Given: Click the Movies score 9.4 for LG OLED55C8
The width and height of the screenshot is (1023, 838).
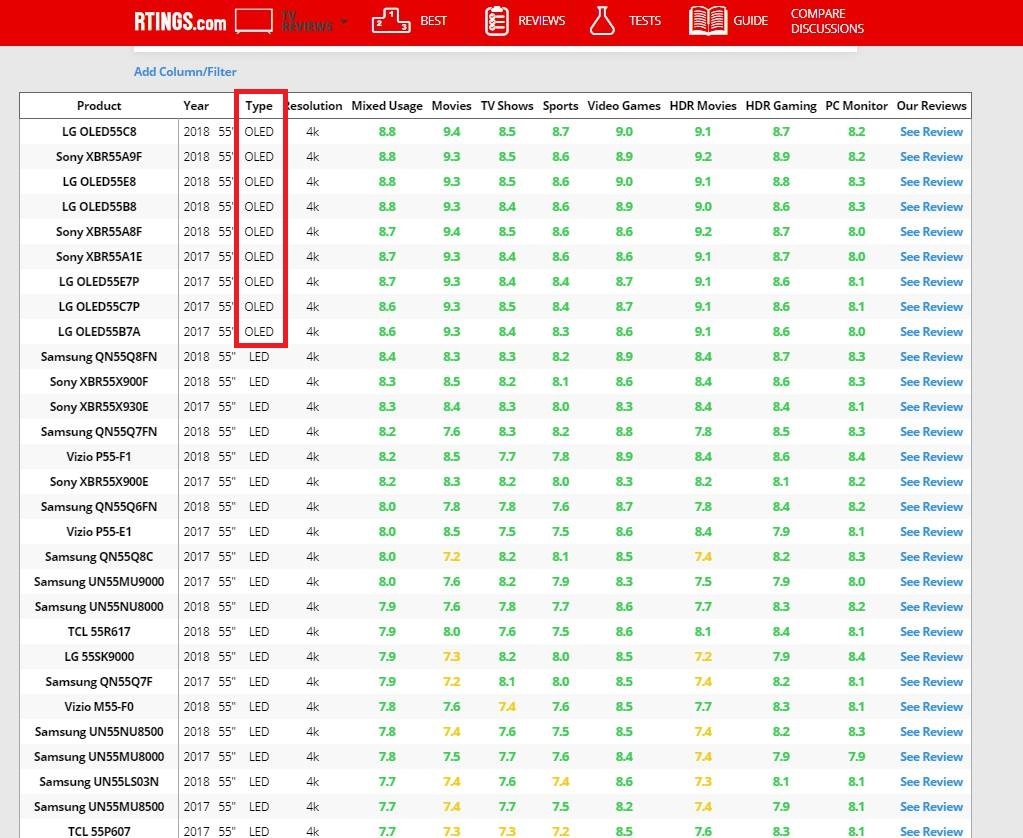Looking at the screenshot, I should (x=451, y=132).
